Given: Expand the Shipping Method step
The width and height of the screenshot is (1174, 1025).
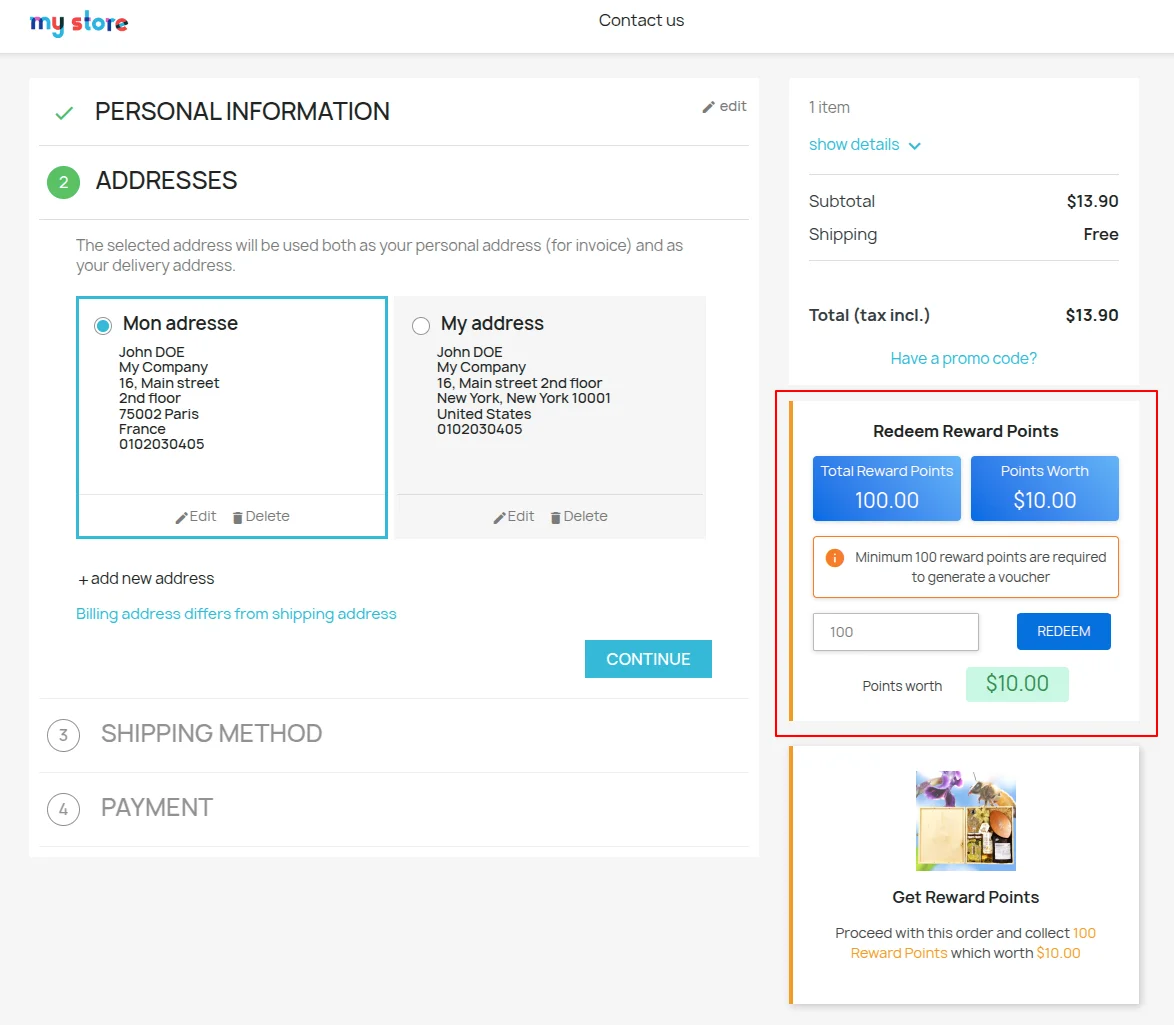Looking at the screenshot, I should pyautogui.click(x=211, y=734).
